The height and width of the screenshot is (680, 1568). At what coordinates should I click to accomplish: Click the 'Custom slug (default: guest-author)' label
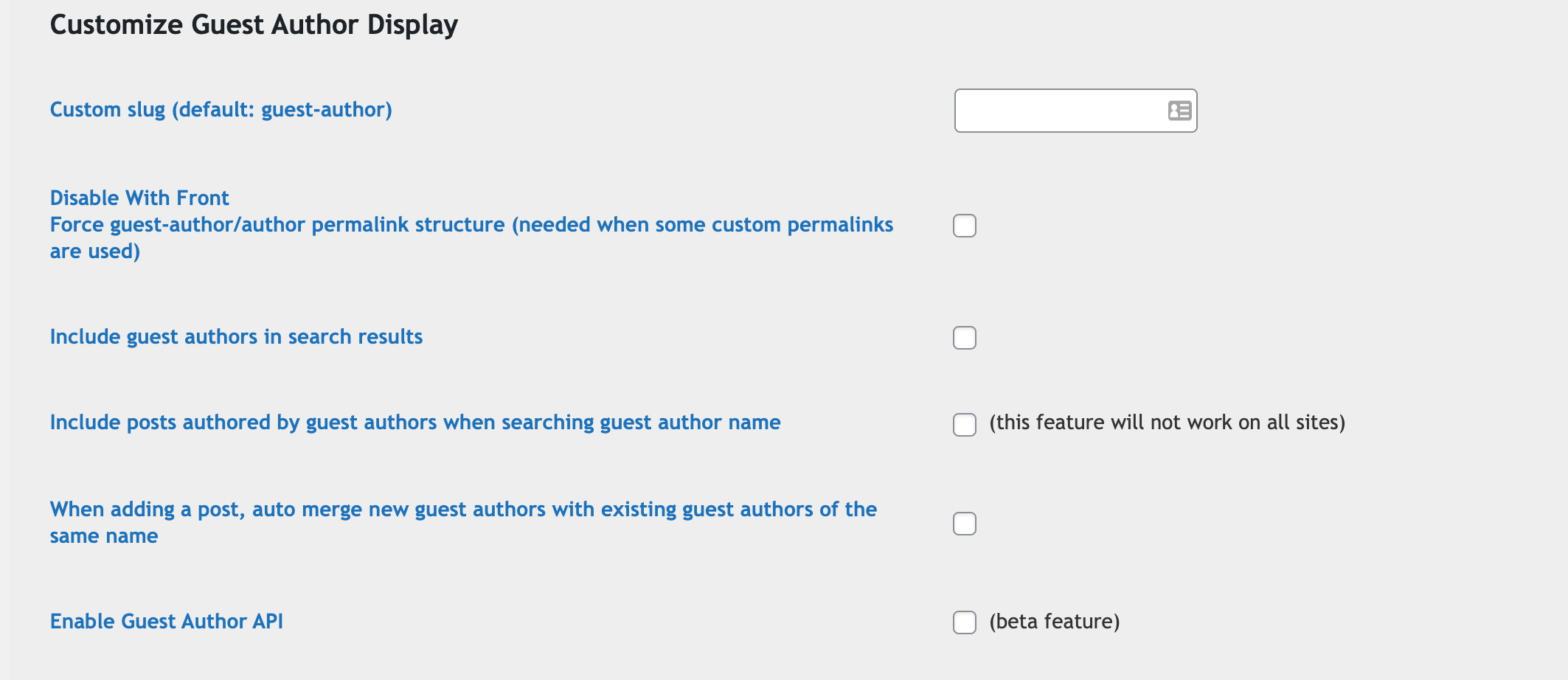click(x=221, y=110)
